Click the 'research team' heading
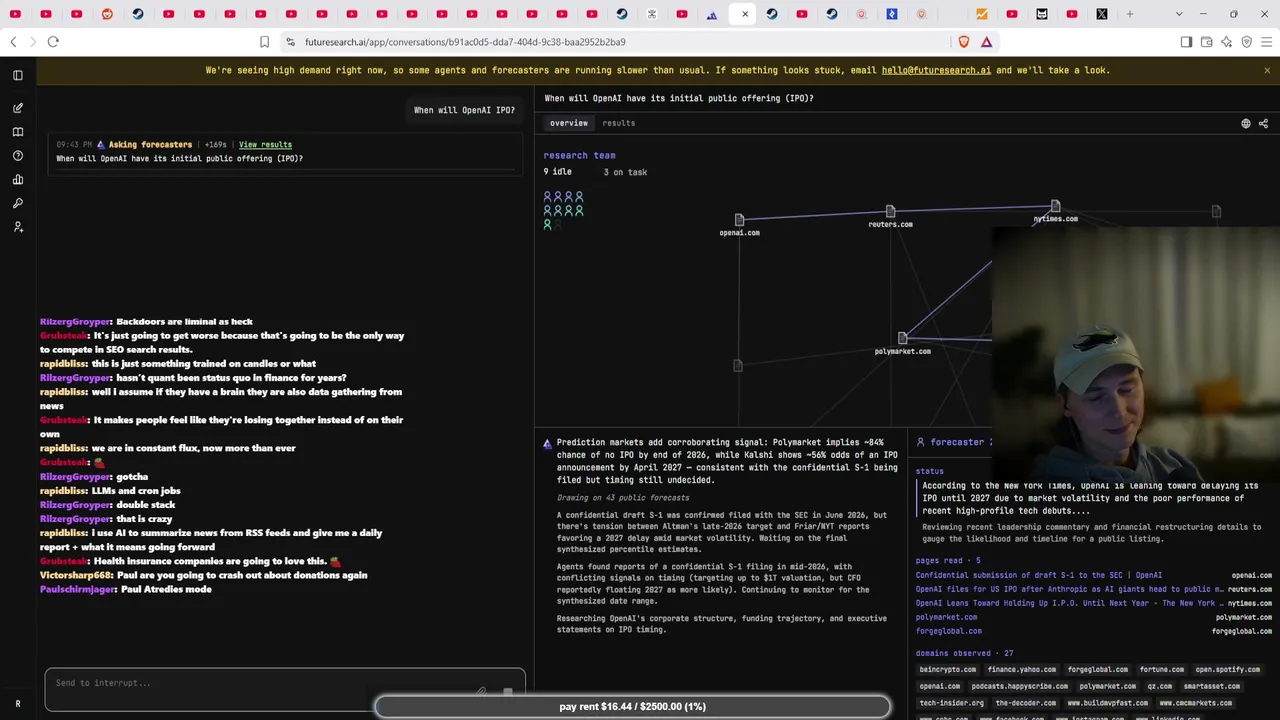Screen dimensions: 1280x720 [x=579, y=156]
